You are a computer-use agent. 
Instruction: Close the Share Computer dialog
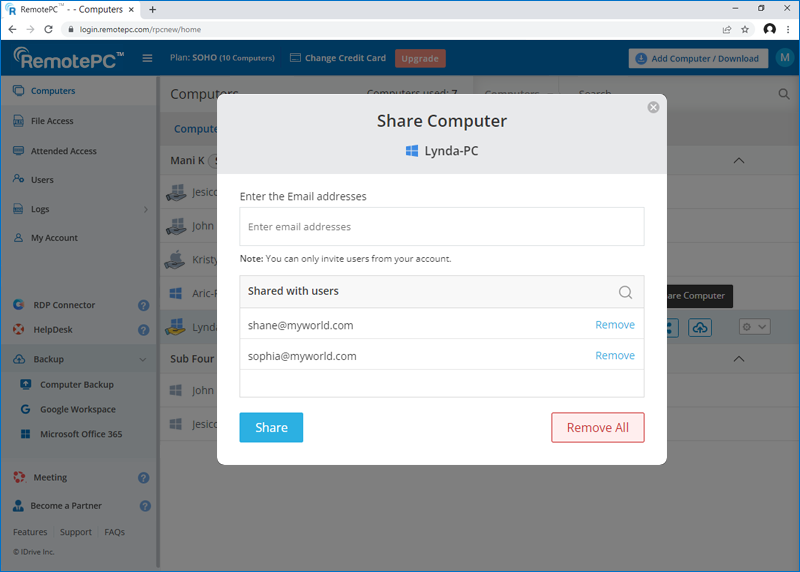point(653,107)
